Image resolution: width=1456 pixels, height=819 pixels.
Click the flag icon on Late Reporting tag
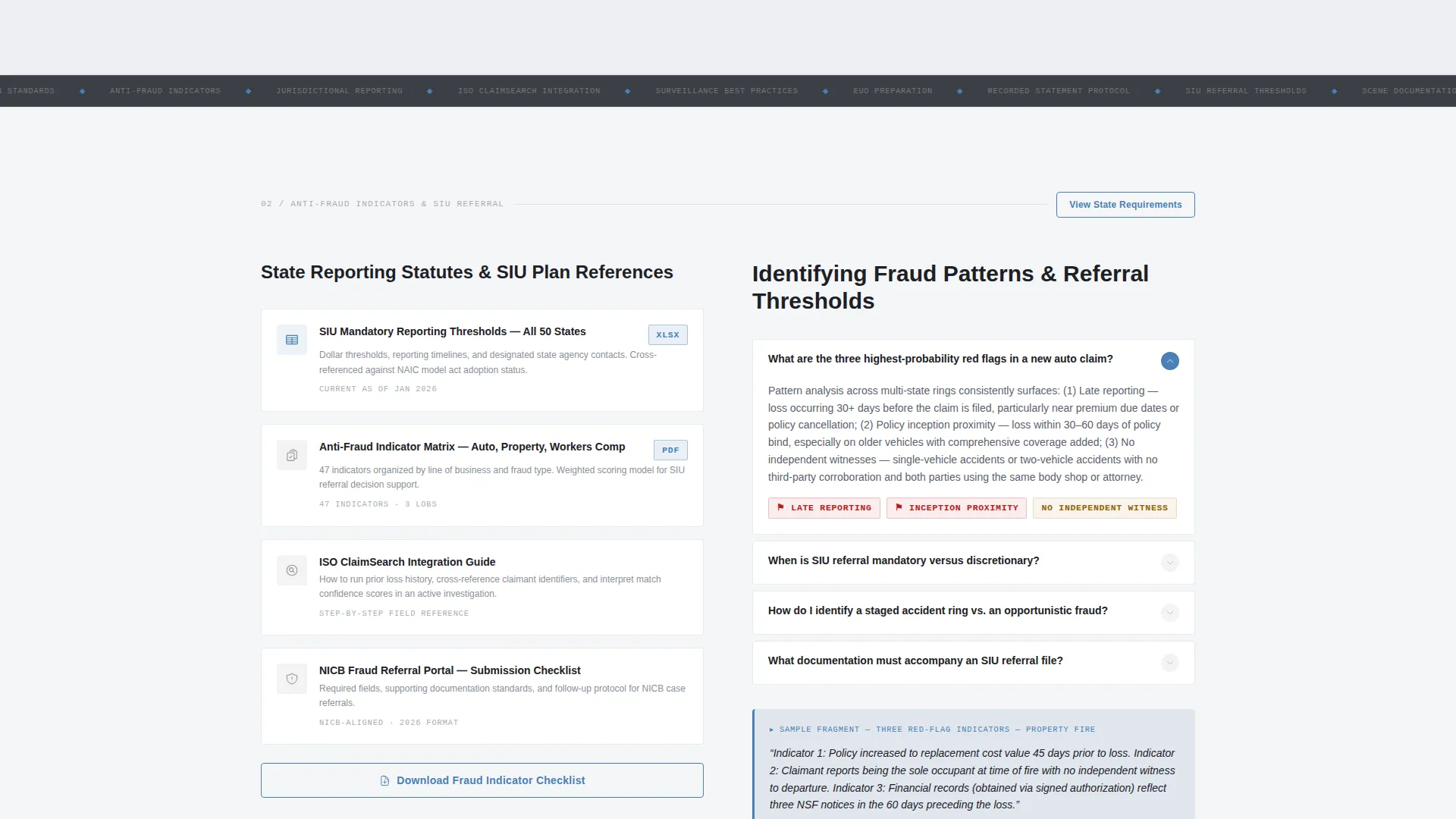780,507
